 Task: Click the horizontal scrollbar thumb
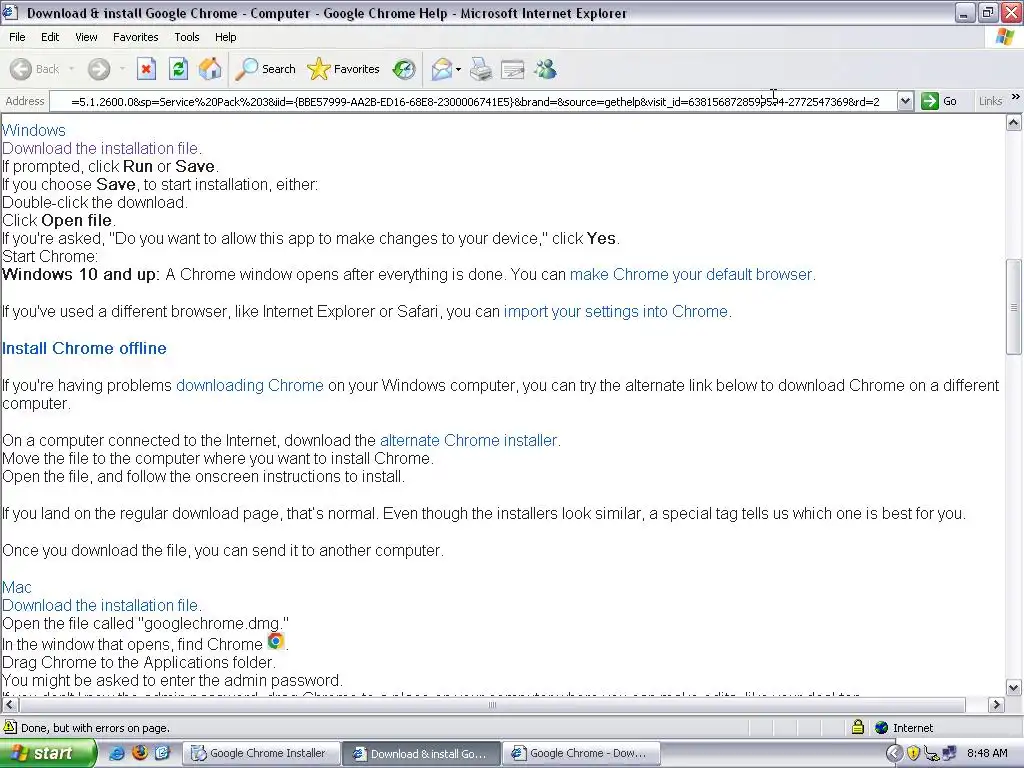pyautogui.click(x=492, y=705)
